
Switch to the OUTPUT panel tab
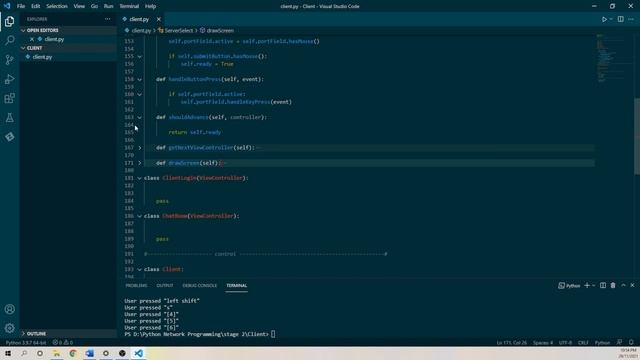[x=165, y=285]
